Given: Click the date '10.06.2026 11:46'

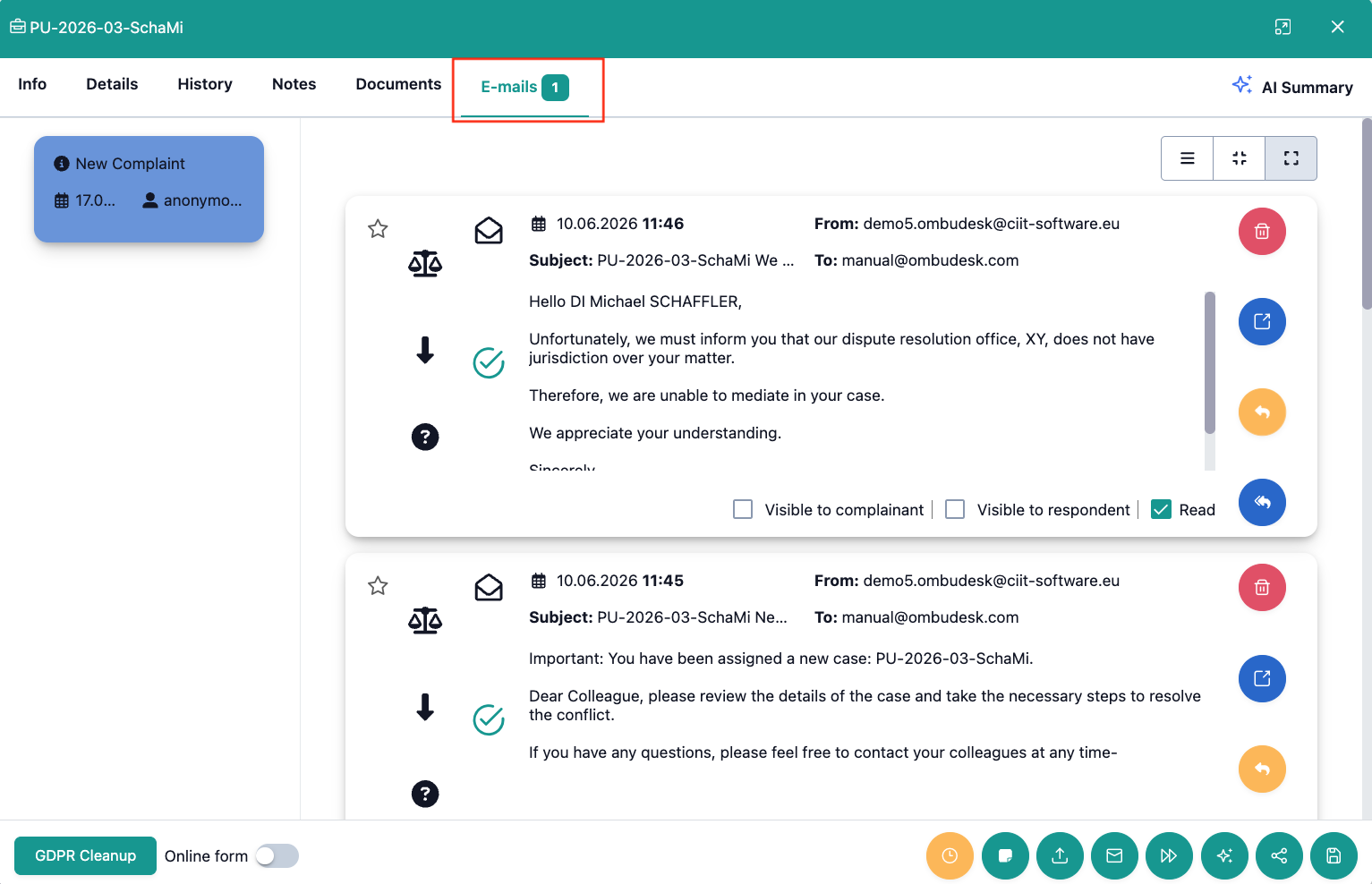Looking at the screenshot, I should [620, 224].
